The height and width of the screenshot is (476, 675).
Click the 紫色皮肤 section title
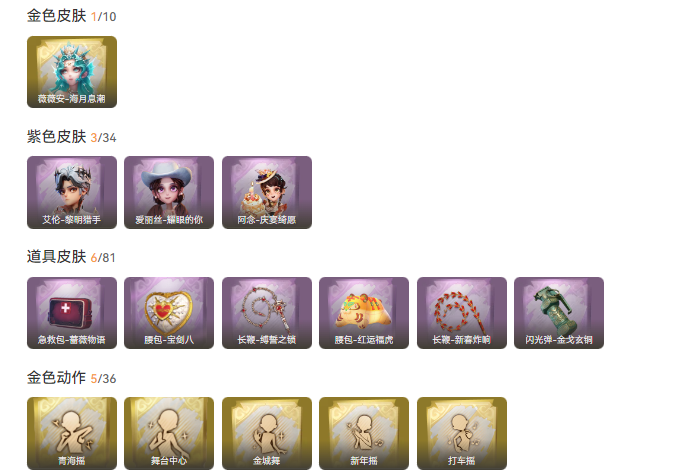click(56, 137)
